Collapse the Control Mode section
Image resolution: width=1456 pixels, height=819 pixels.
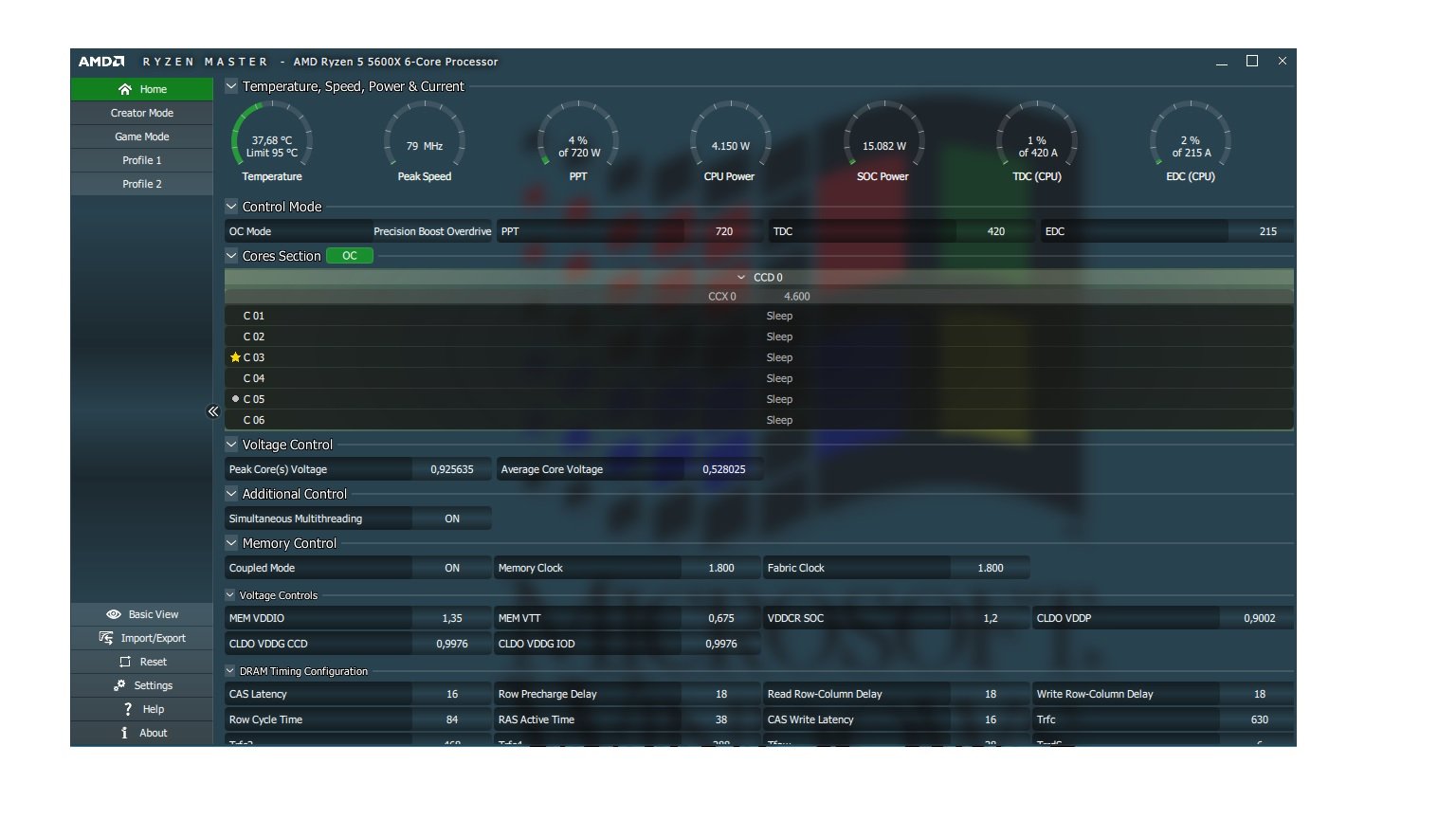pyautogui.click(x=231, y=207)
